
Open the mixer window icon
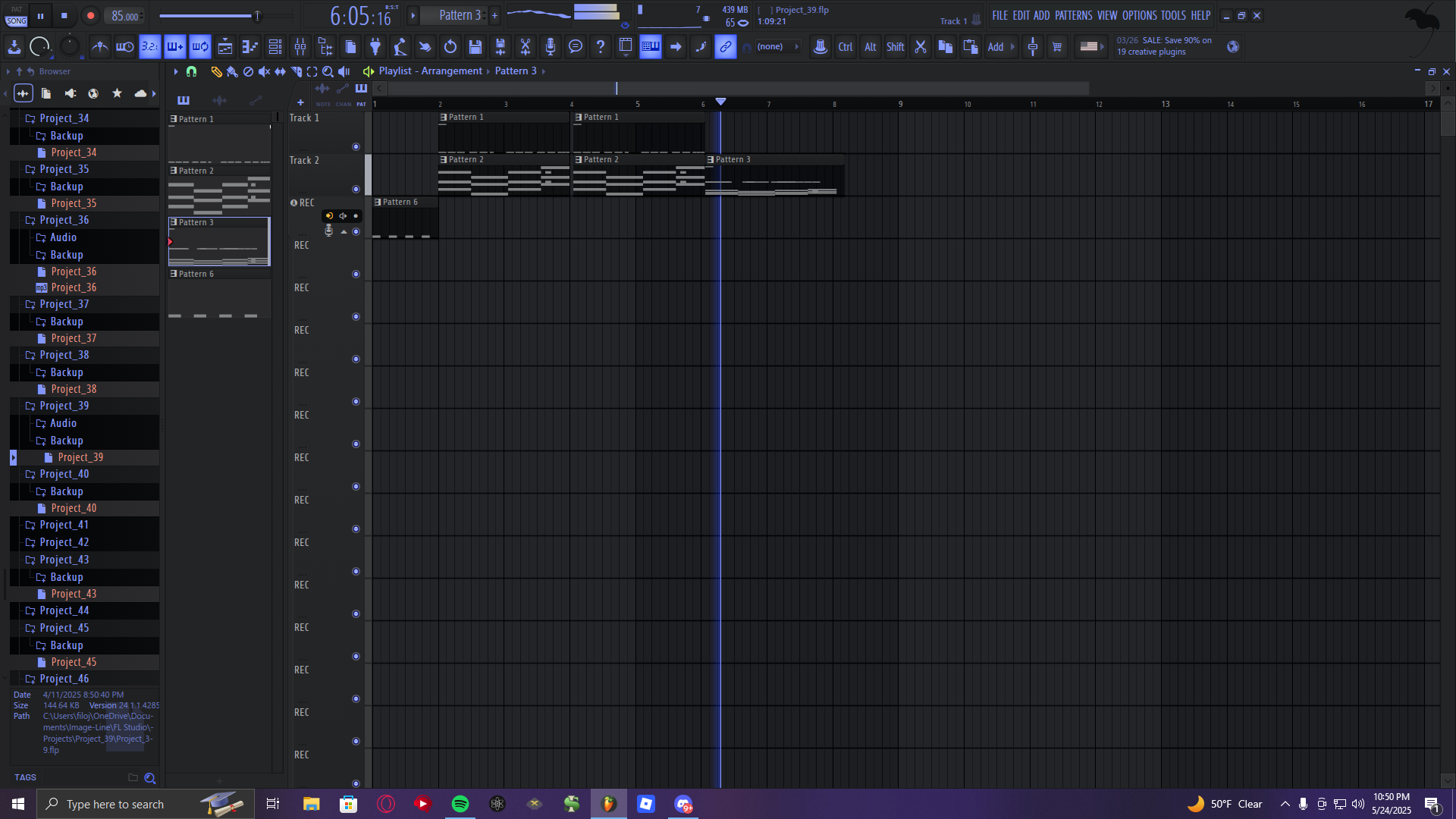point(300,47)
